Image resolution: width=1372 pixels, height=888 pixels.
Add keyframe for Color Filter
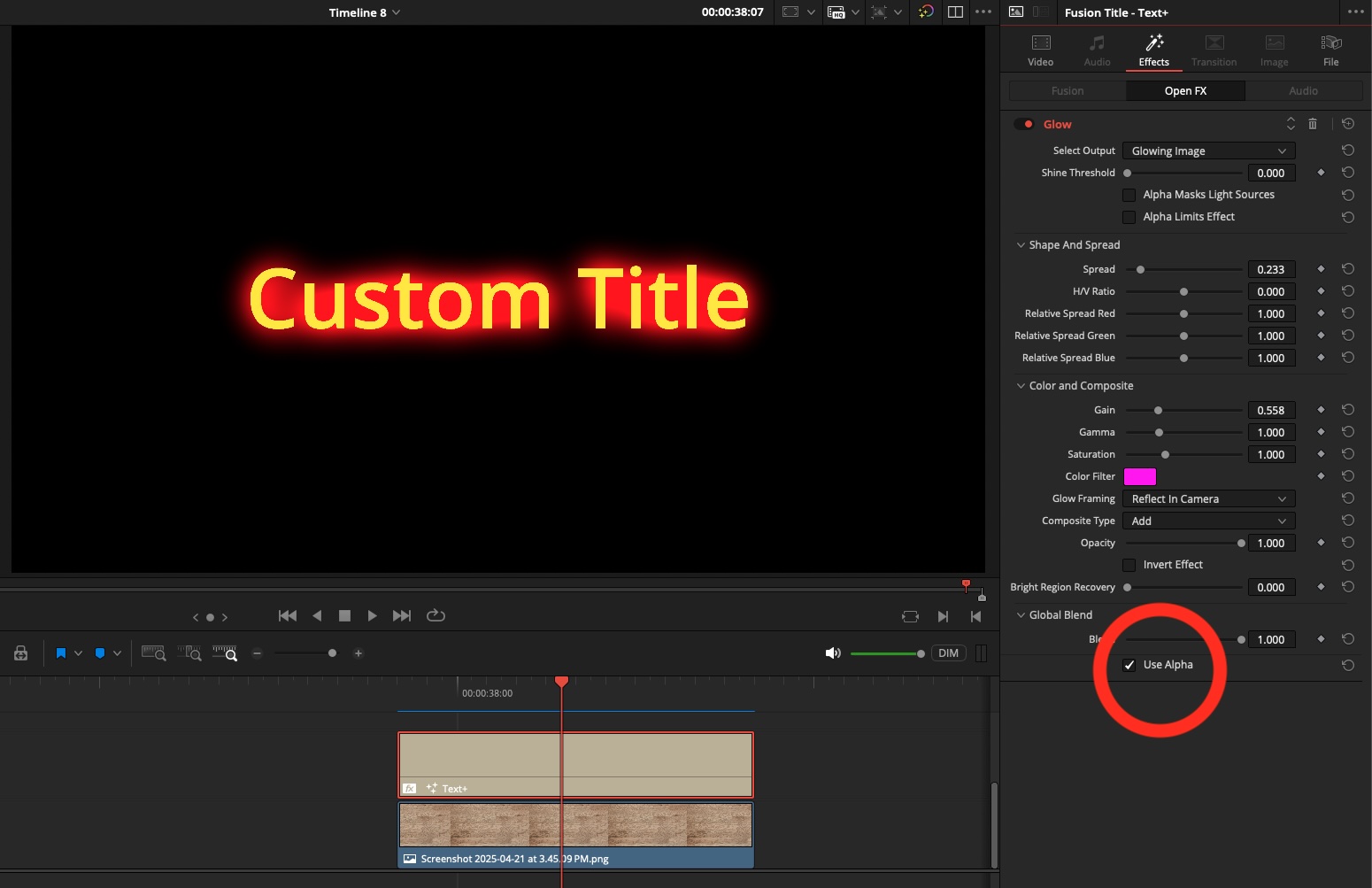tap(1321, 476)
